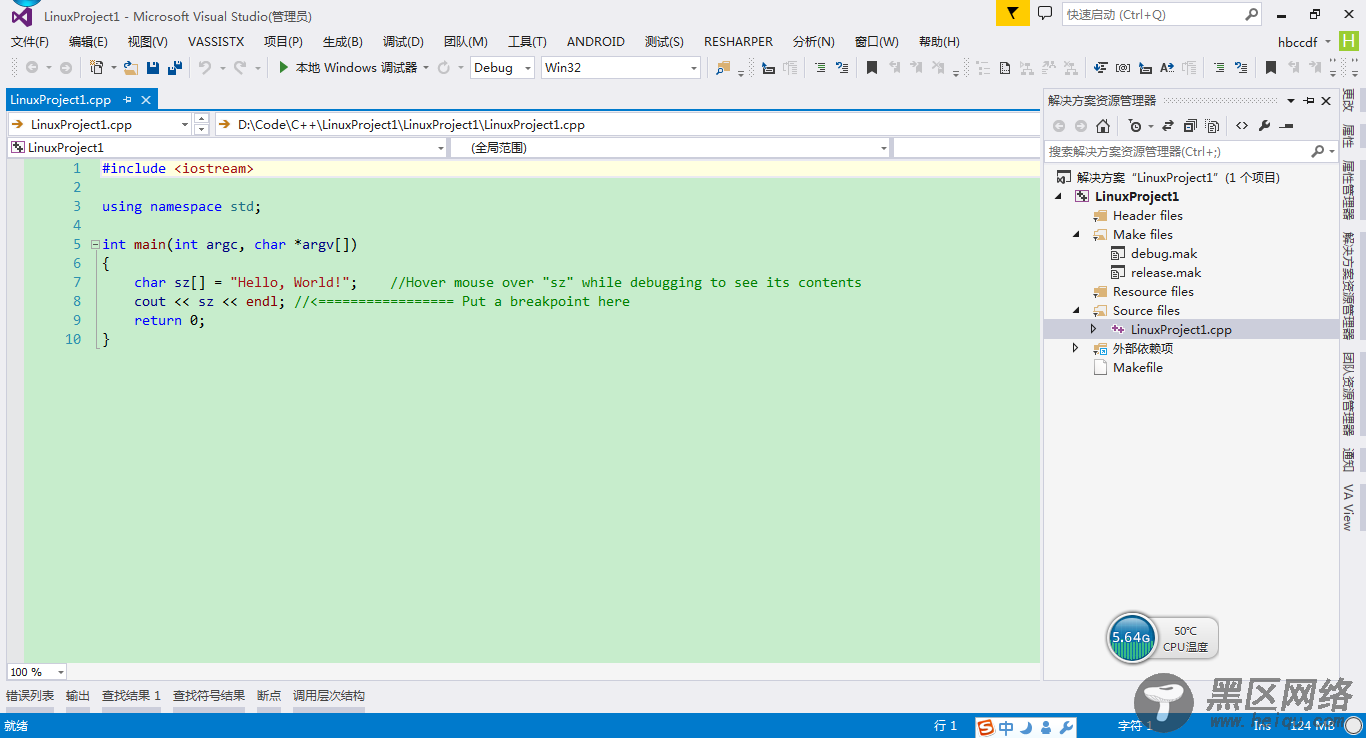Click the Sogou input method S icon
Image resolution: width=1366 pixels, height=738 pixels.
(986, 727)
